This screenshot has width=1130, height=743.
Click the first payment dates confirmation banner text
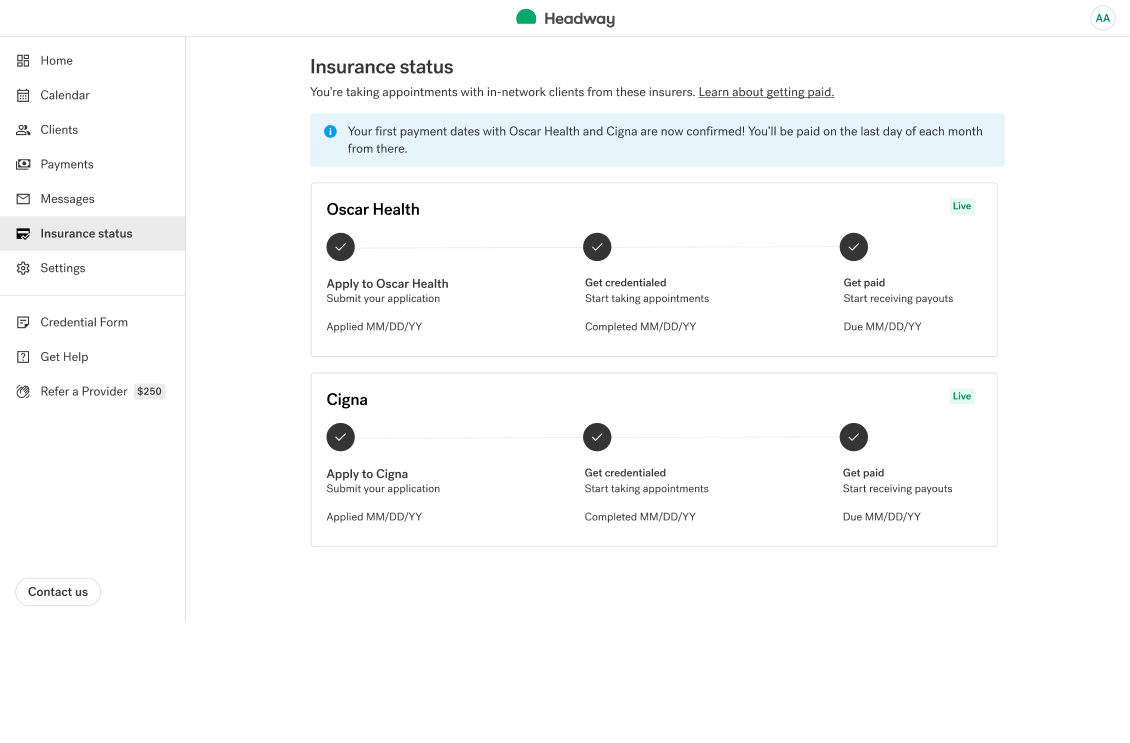(664, 140)
